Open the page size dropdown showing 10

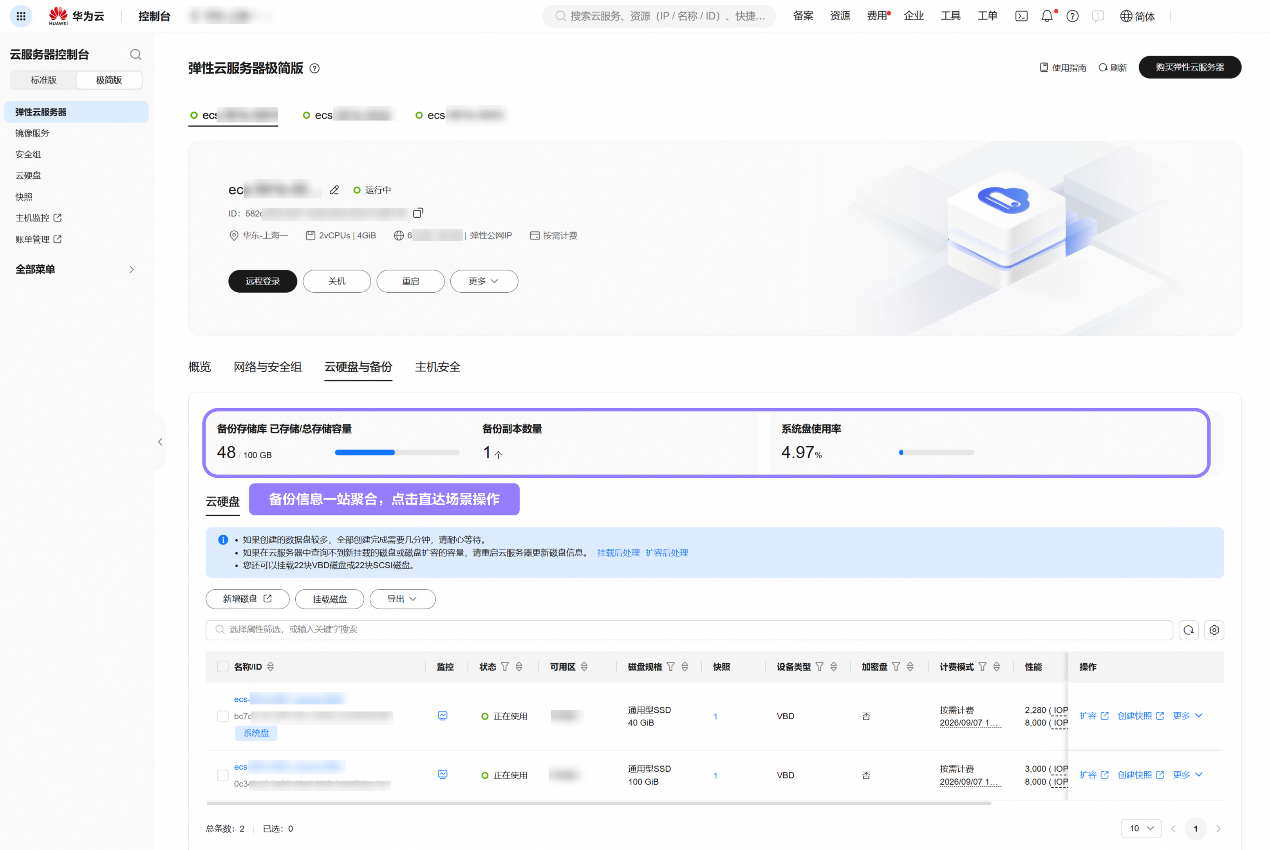coord(1141,828)
